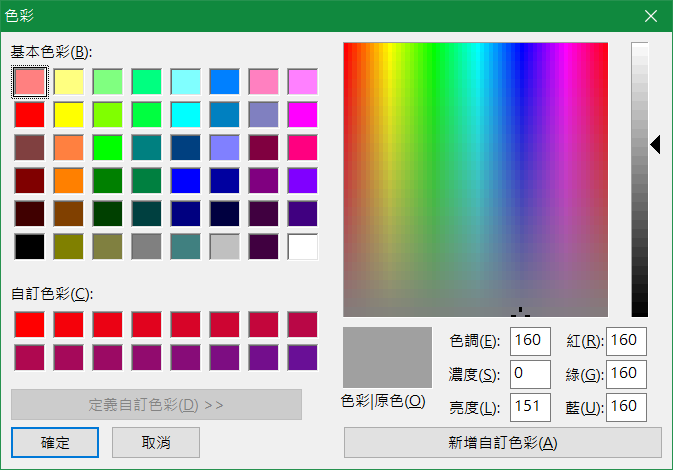Select the first red custom color swatch

(30, 324)
